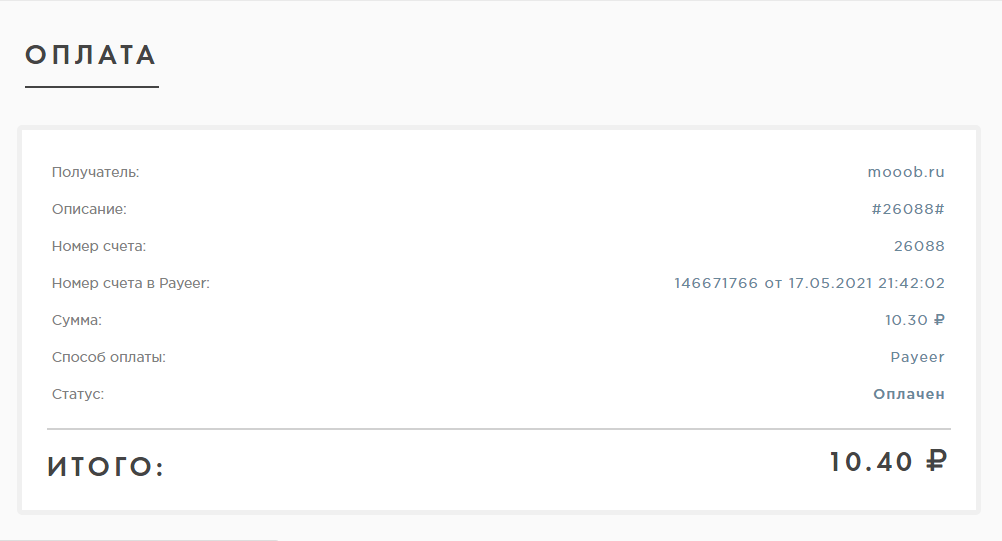Screen dimensions: 1002x541
Task: Click the ОПЛАТА page heading
Action: click(91, 55)
